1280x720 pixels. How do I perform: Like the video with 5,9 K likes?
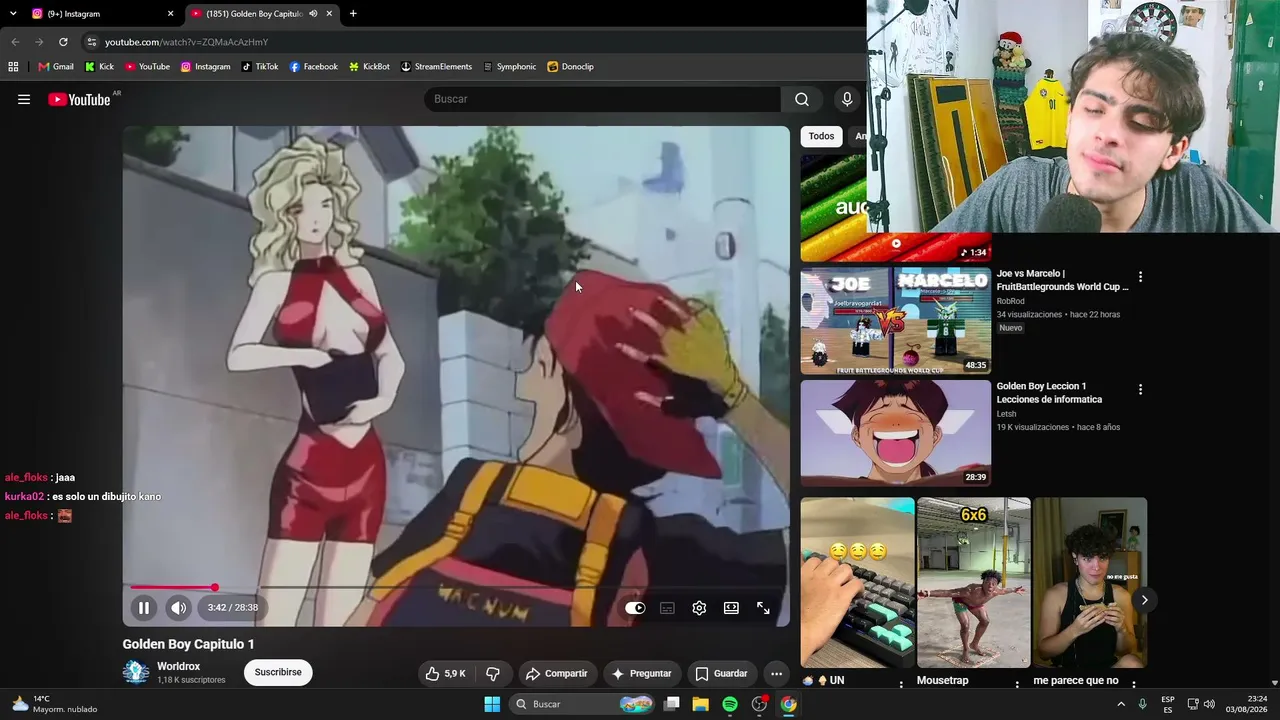445,673
